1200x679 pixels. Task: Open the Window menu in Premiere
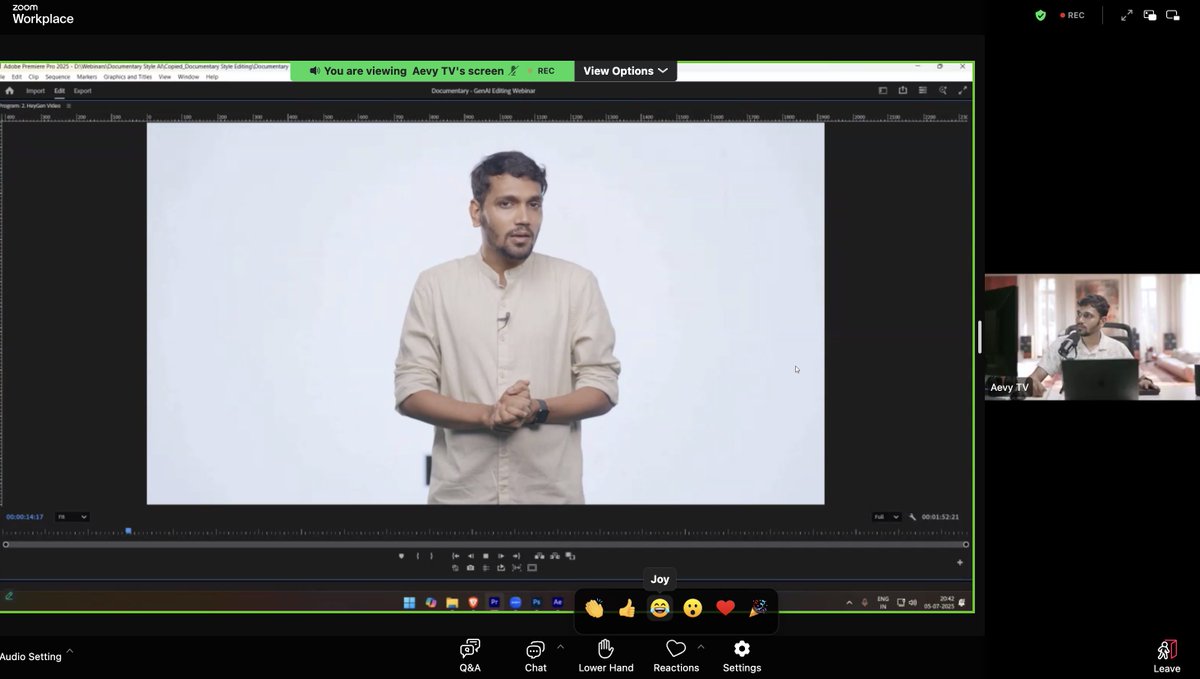click(x=188, y=77)
